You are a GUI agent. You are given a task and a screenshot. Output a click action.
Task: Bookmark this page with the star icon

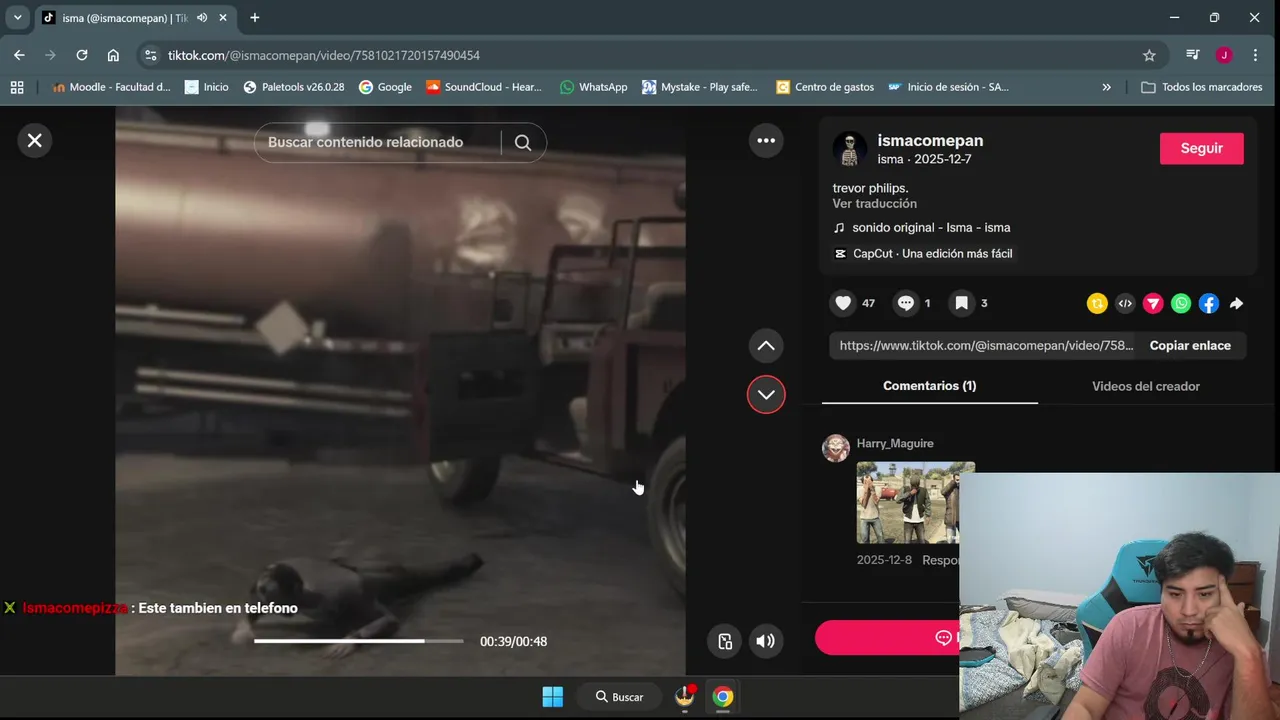coord(1149,55)
